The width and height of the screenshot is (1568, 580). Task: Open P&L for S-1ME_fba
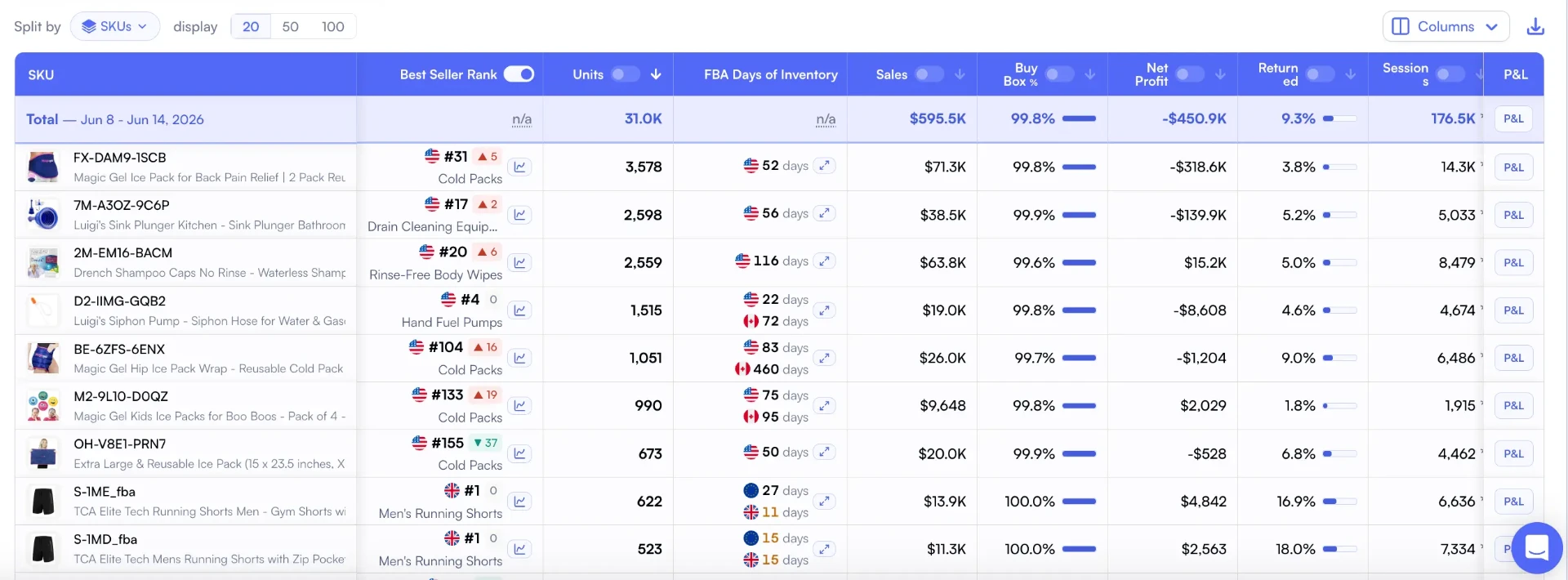tap(1513, 501)
